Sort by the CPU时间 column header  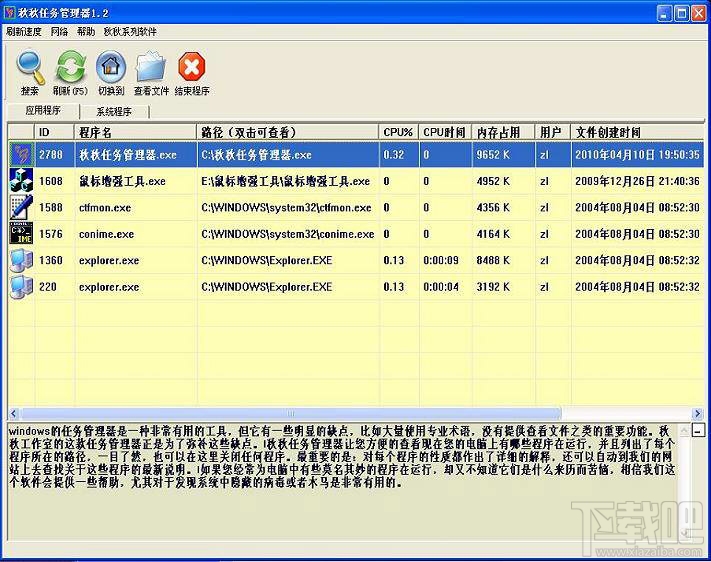pyautogui.click(x=445, y=132)
